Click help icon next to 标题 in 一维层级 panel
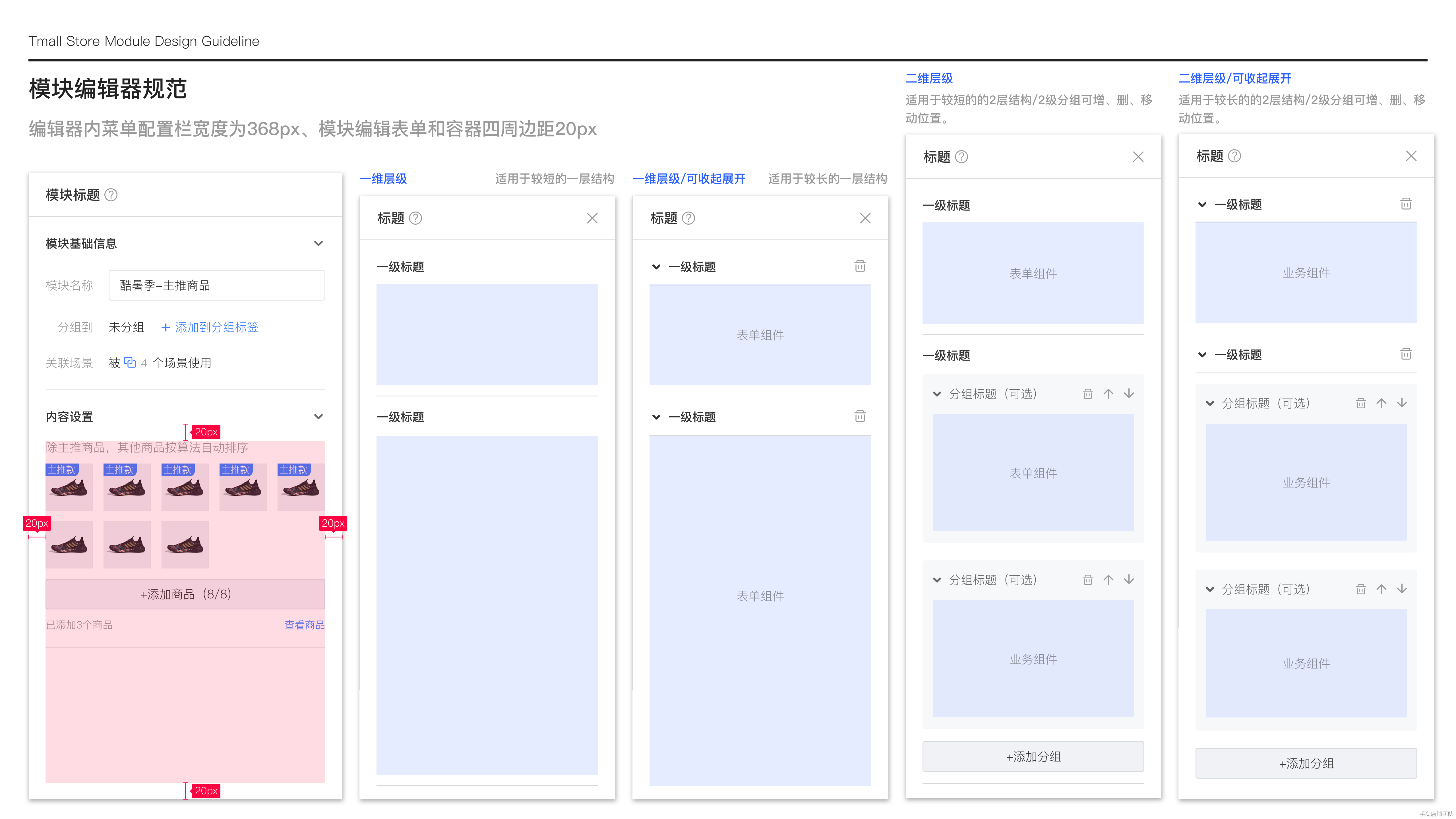Screen dimensions: 1456x819 pos(415,218)
